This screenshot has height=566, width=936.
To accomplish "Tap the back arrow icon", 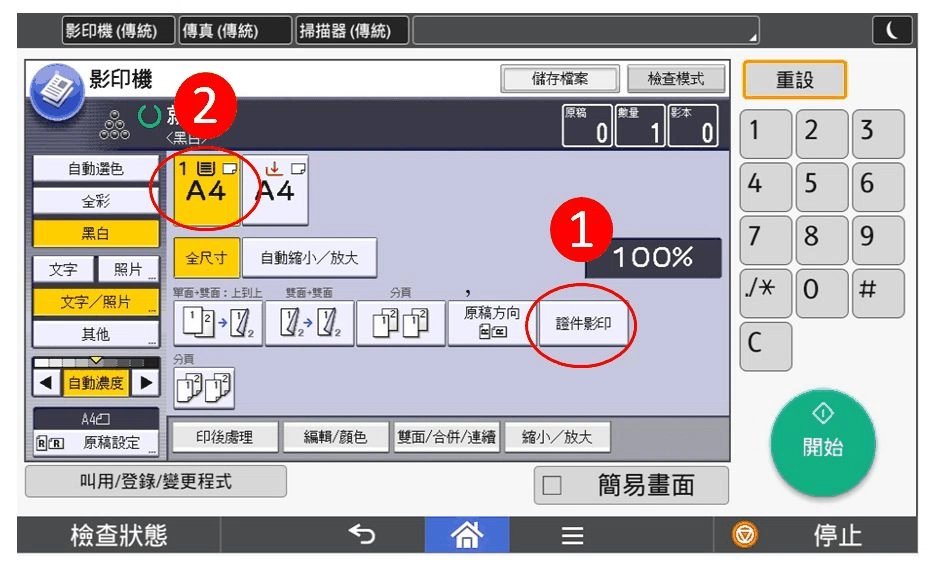I will [x=362, y=534].
